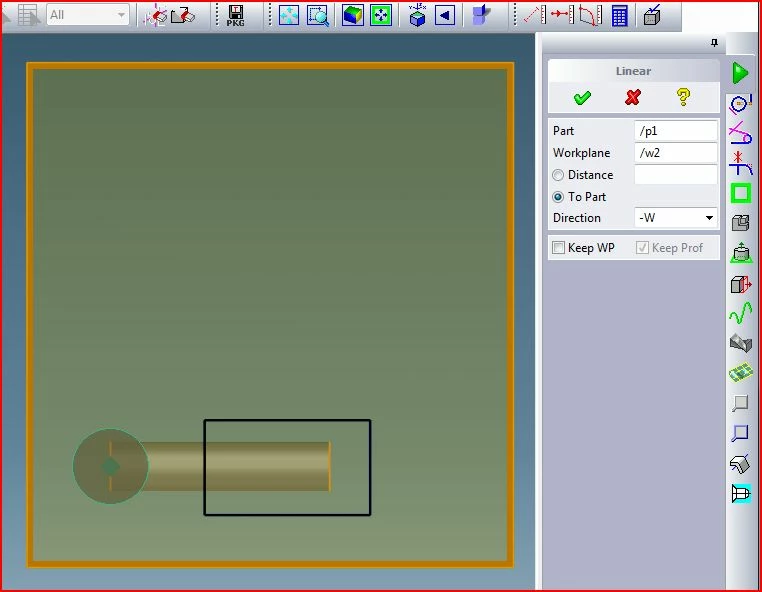Viewport: 762px width, 592px height.
Task: Click the cube with checkmark icon
Action: point(652,15)
